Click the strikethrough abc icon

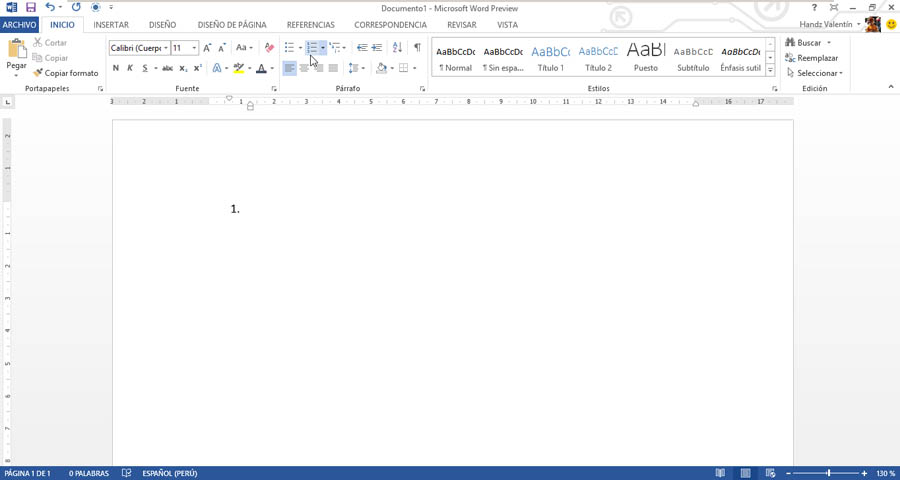(x=167, y=69)
